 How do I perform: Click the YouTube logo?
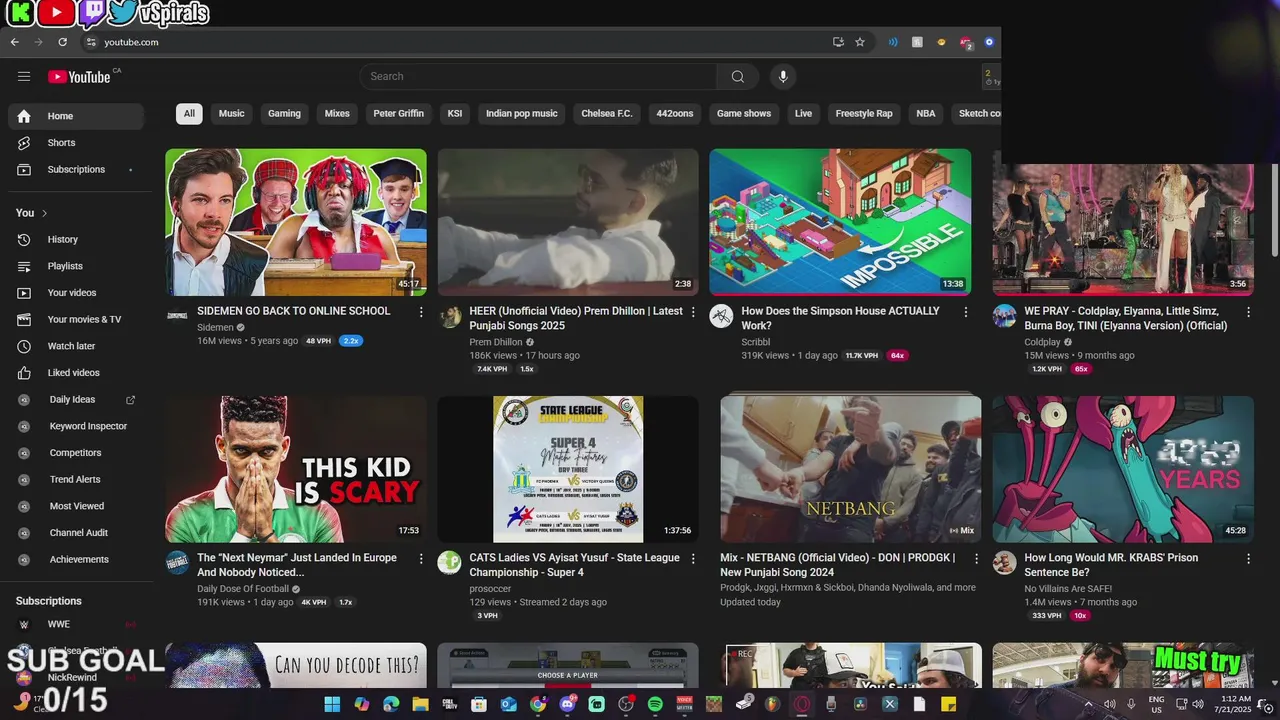79,77
